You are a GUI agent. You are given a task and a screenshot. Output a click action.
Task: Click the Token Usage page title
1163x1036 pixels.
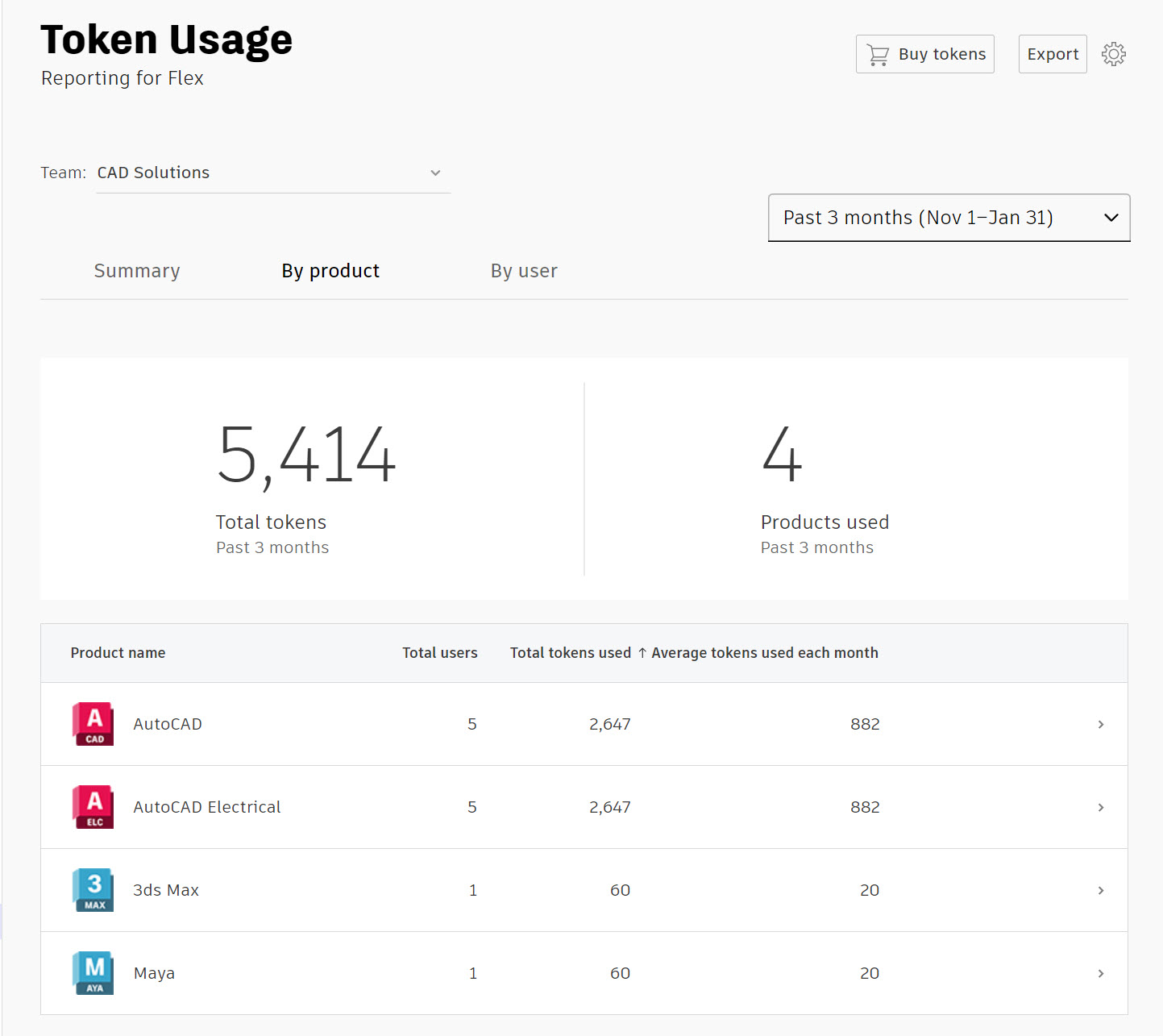166,40
